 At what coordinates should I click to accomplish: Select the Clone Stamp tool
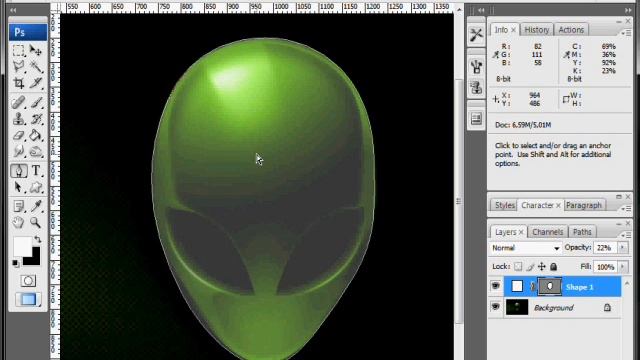coord(18,119)
